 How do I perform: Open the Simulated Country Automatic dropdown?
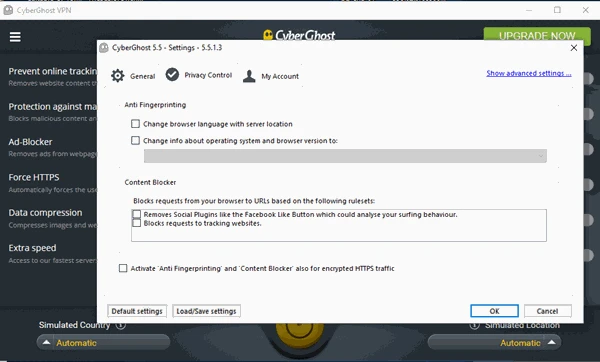[x=103, y=342]
